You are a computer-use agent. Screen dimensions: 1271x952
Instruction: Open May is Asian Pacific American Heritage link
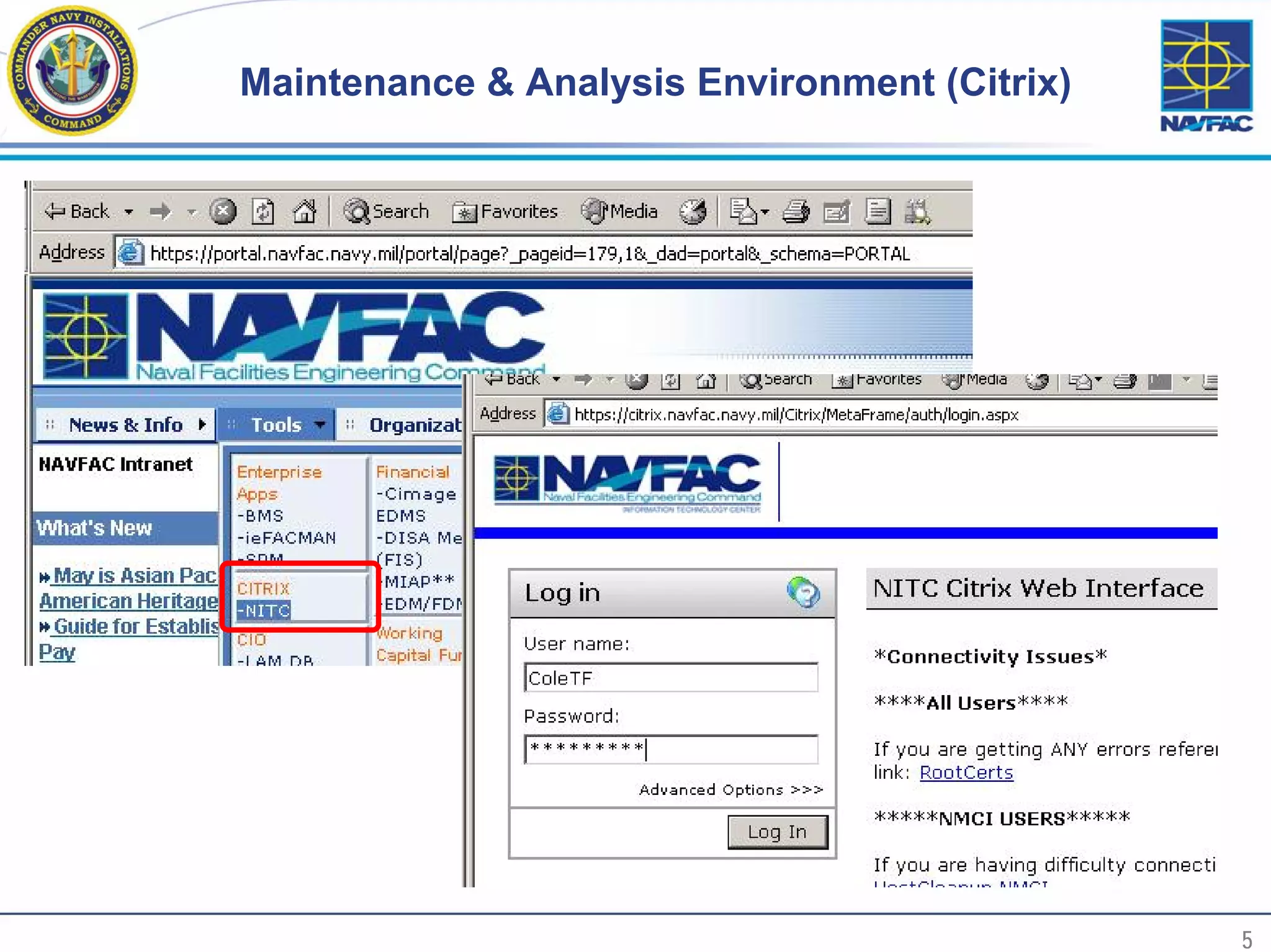pyautogui.click(x=128, y=588)
